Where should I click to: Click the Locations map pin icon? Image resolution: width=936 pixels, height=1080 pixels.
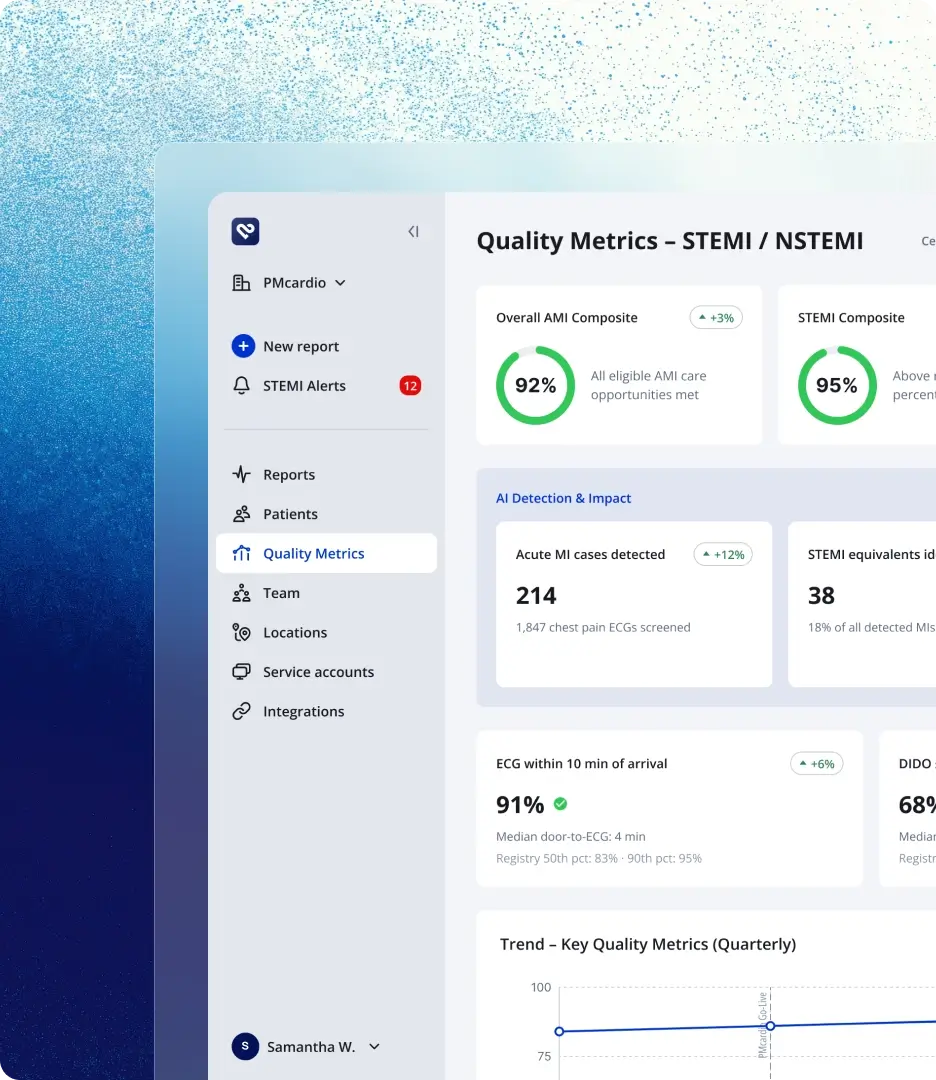(x=241, y=632)
